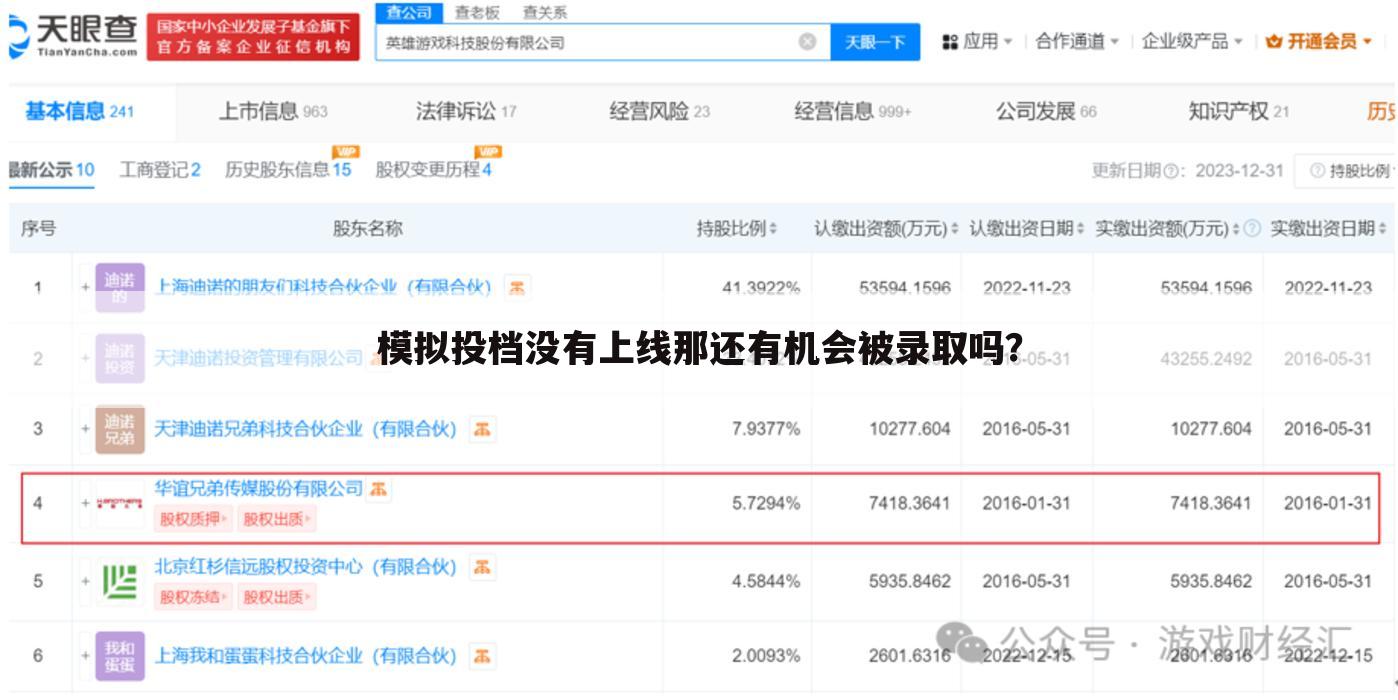The height and width of the screenshot is (700, 1398).
Task: Open 上海我和蛋蛋科技合伙企业 link
Action: (x=305, y=656)
